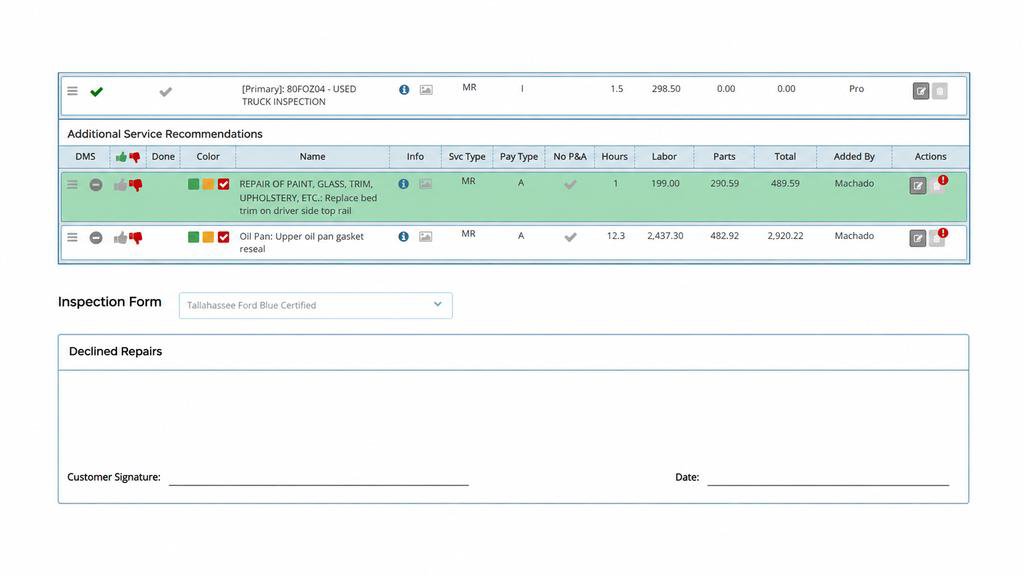Click the Added By column header
The height and width of the screenshot is (576, 1024).
click(x=854, y=157)
